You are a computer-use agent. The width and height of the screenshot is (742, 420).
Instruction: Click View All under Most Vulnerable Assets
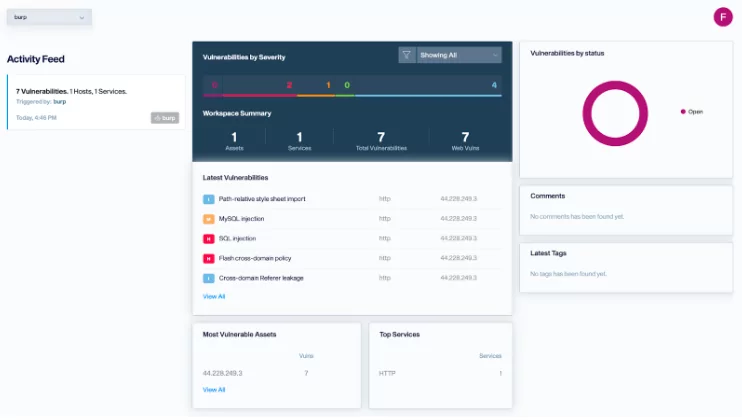[x=214, y=390]
